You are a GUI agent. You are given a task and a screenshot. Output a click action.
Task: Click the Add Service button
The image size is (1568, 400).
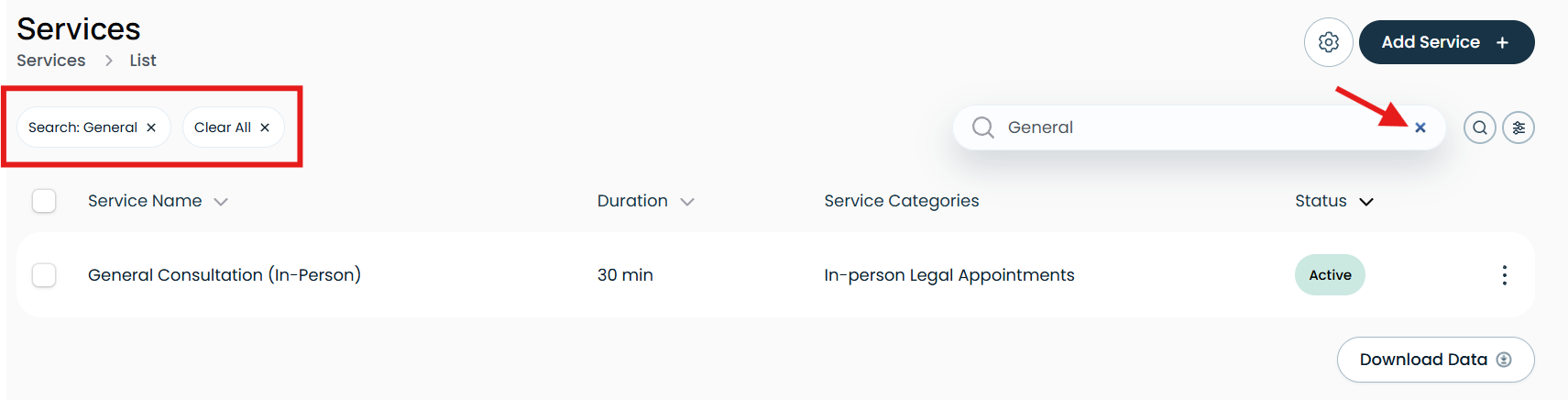[x=1446, y=42]
